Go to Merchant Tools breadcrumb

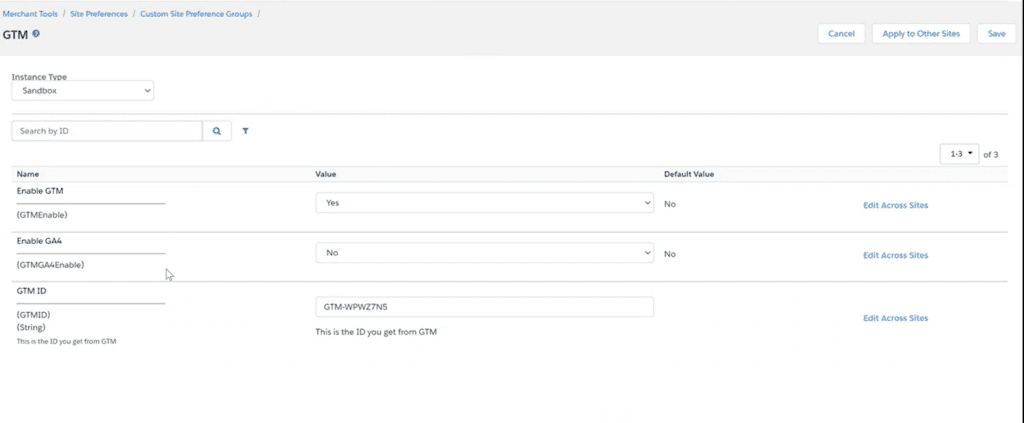point(31,14)
